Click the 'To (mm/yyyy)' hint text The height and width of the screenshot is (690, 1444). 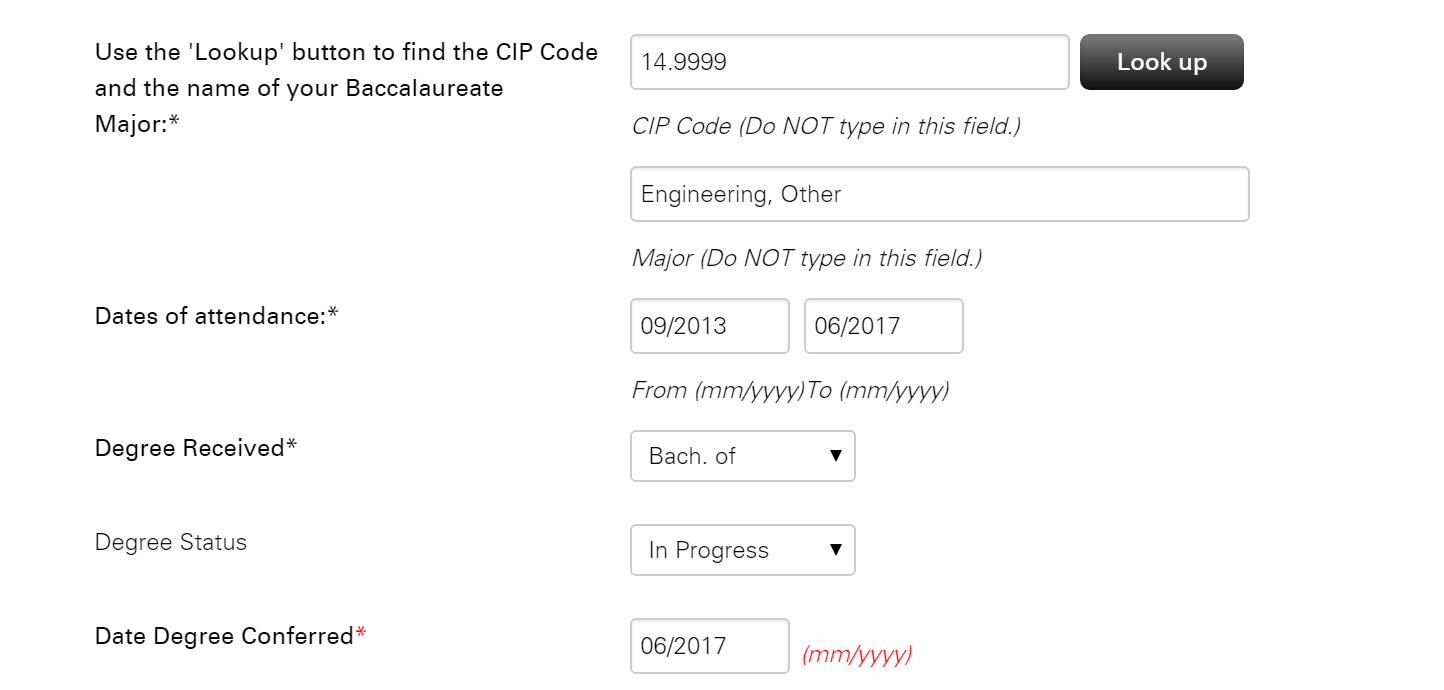click(x=878, y=390)
